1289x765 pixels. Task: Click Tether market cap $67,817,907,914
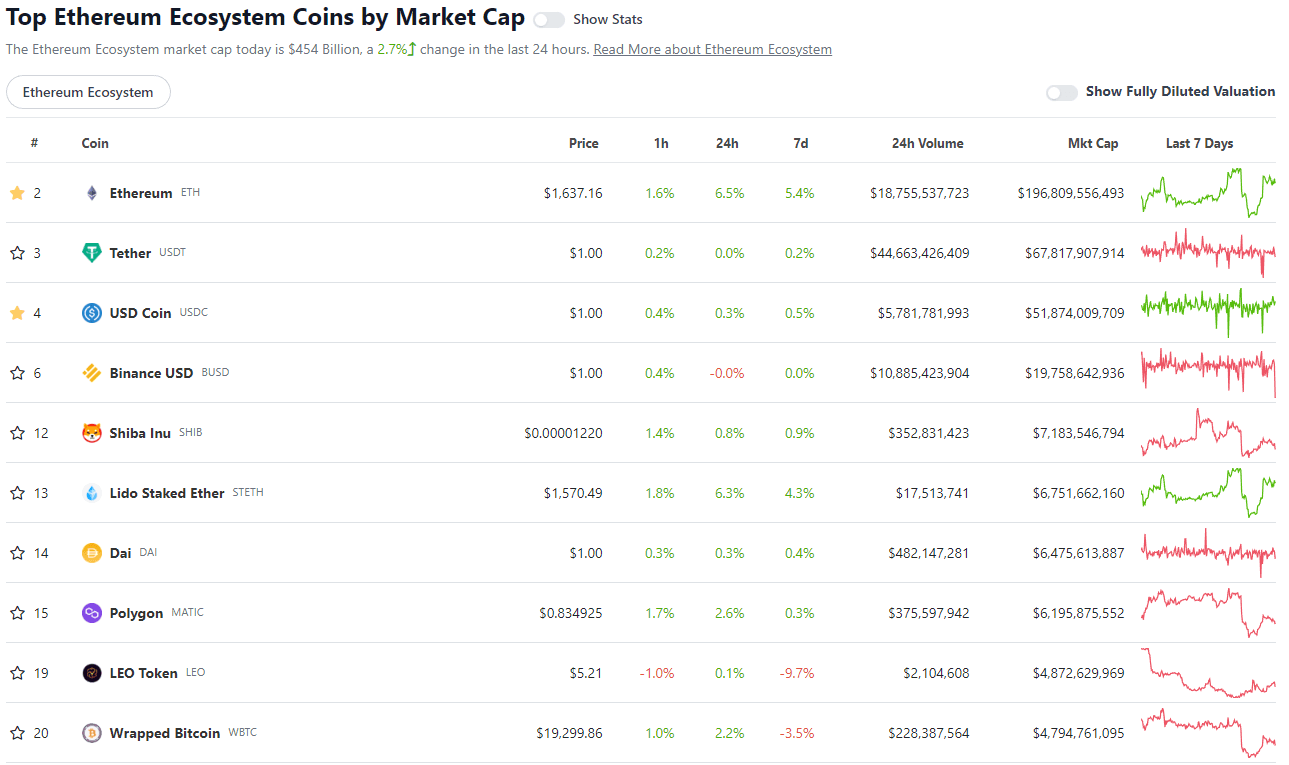(x=1075, y=253)
